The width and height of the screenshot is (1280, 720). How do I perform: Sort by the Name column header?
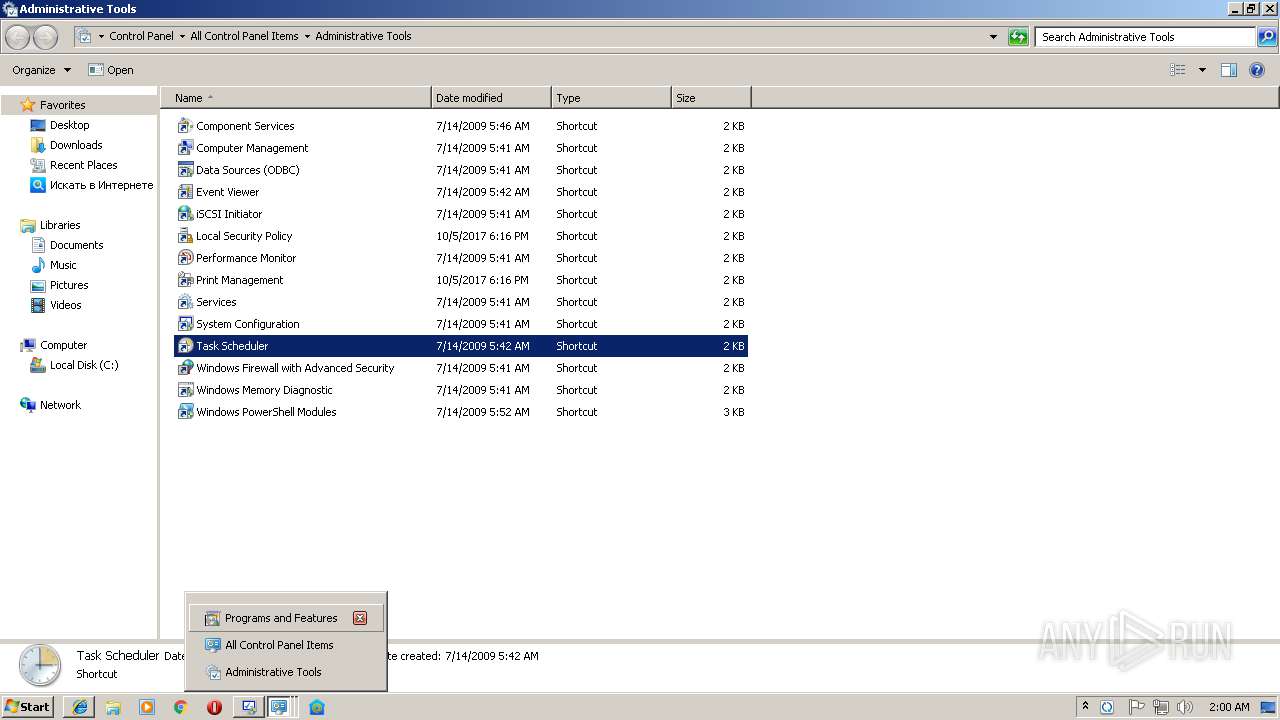point(296,98)
